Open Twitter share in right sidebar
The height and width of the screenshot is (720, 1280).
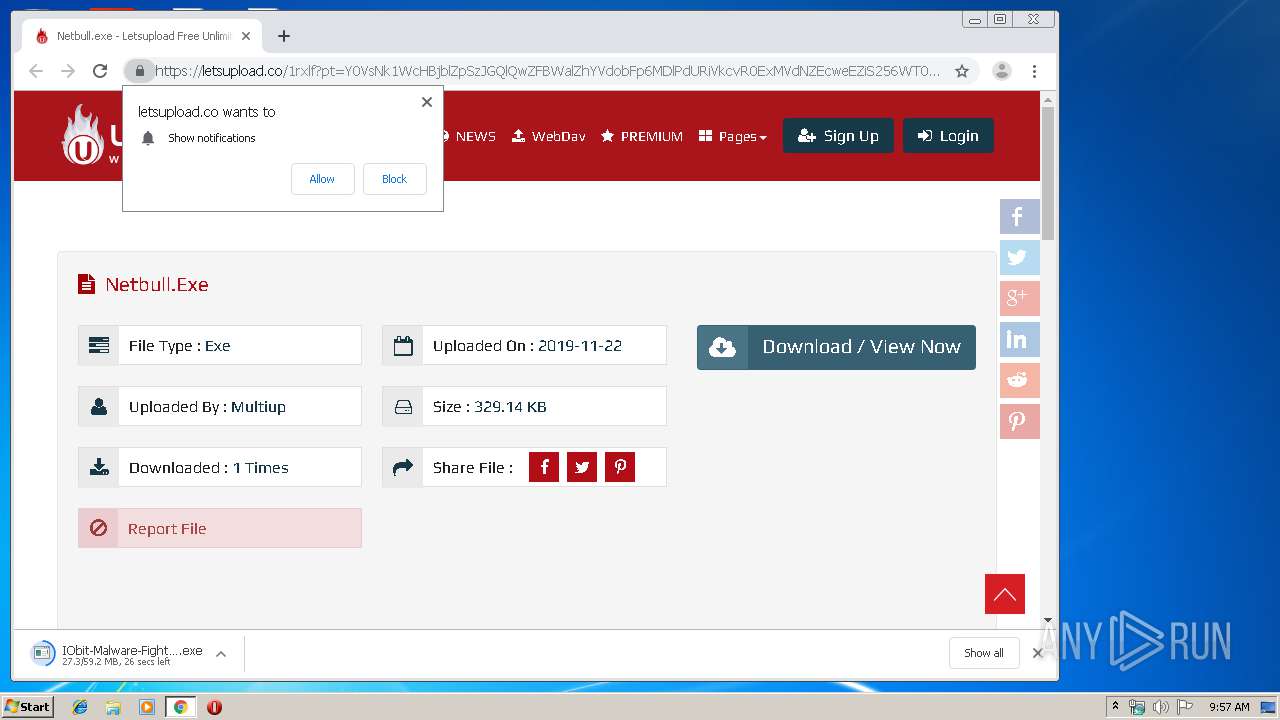[1019, 257]
